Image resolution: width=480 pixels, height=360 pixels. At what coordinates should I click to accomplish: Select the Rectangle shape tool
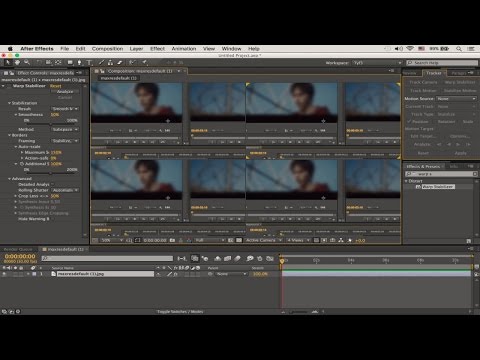point(70,62)
